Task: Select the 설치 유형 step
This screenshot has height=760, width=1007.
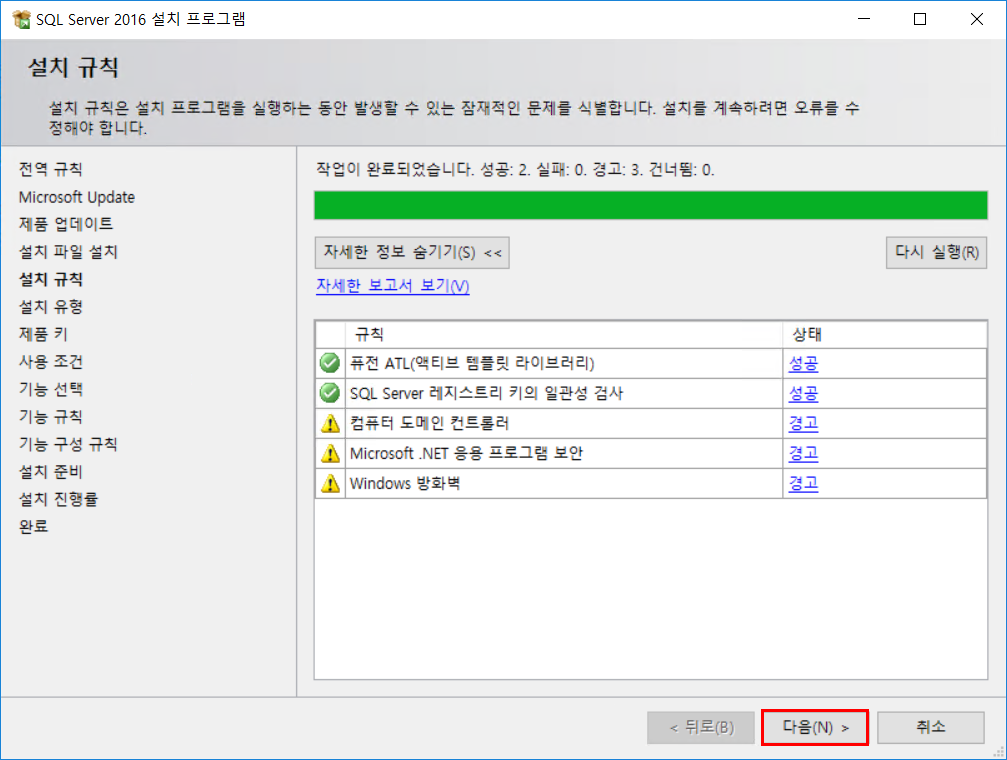Action: pos(51,306)
